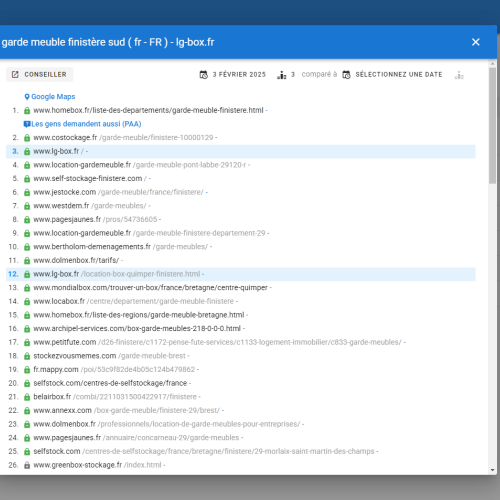Open www.bertholom-demenagements.fr result
Image resolution: width=500 pixels, height=500 pixels.
(x=121, y=247)
